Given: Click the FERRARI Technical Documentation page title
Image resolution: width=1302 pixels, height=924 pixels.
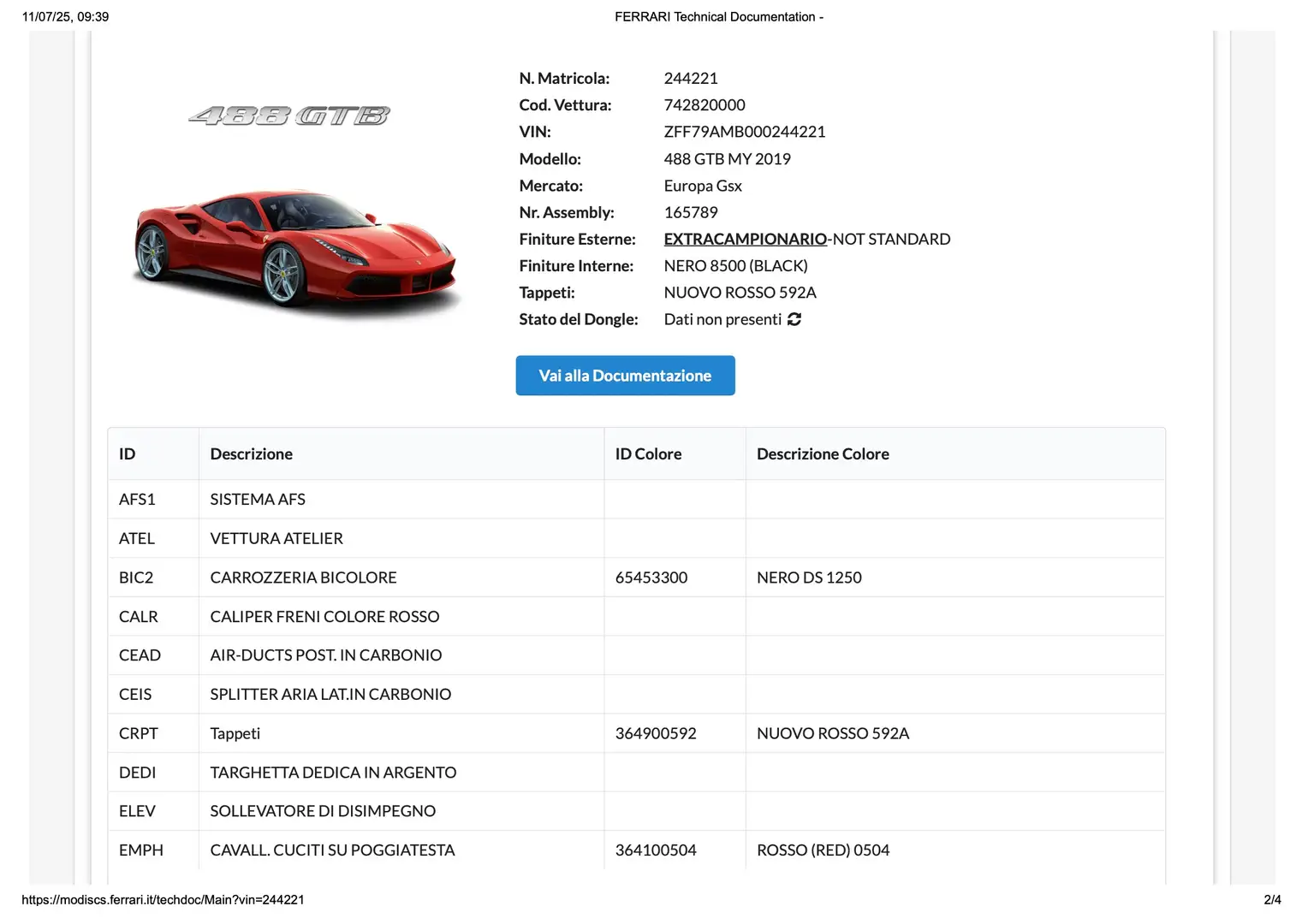Looking at the screenshot, I should point(719,17).
